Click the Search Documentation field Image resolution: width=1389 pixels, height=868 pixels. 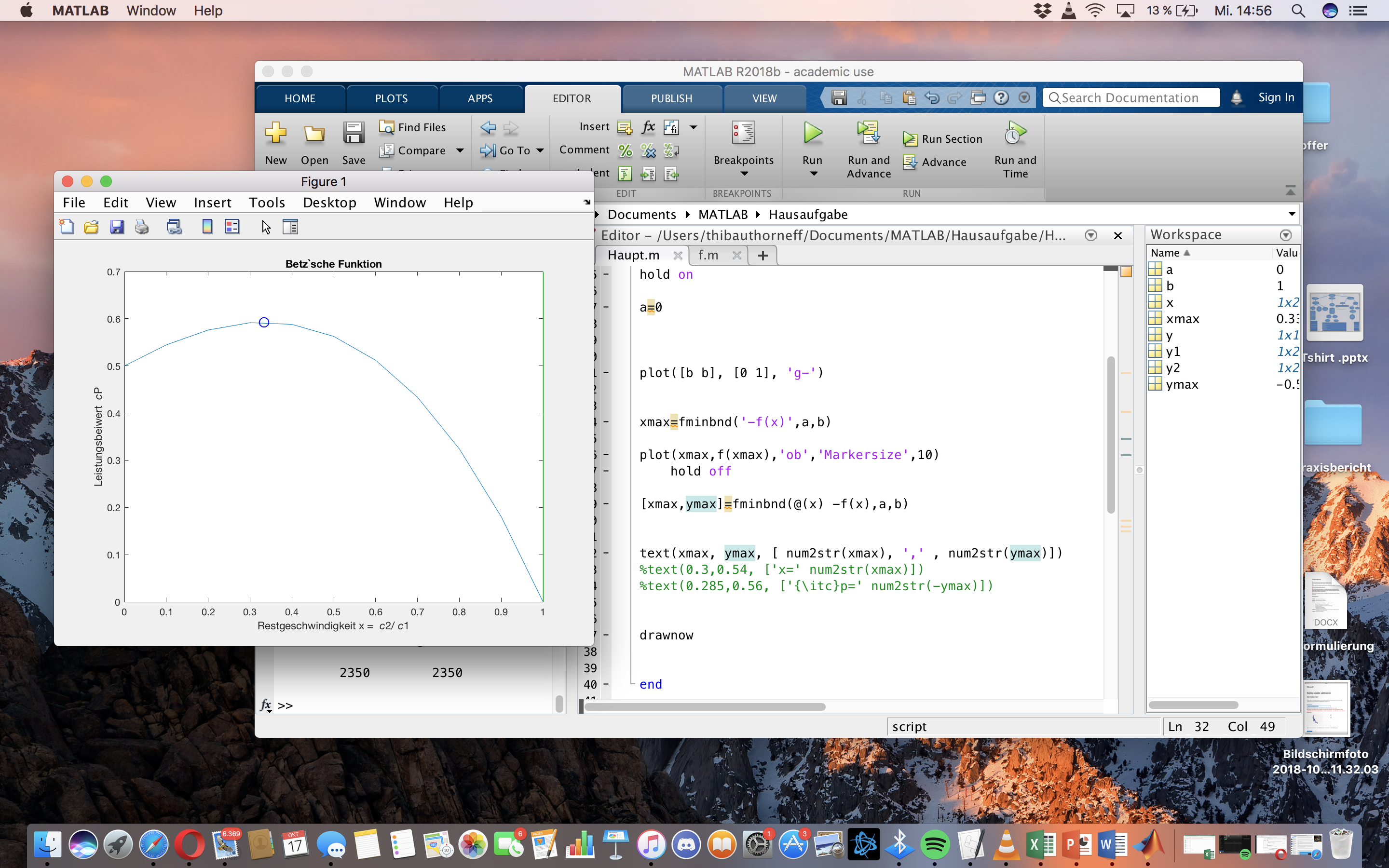pyautogui.click(x=1130, y=97)
